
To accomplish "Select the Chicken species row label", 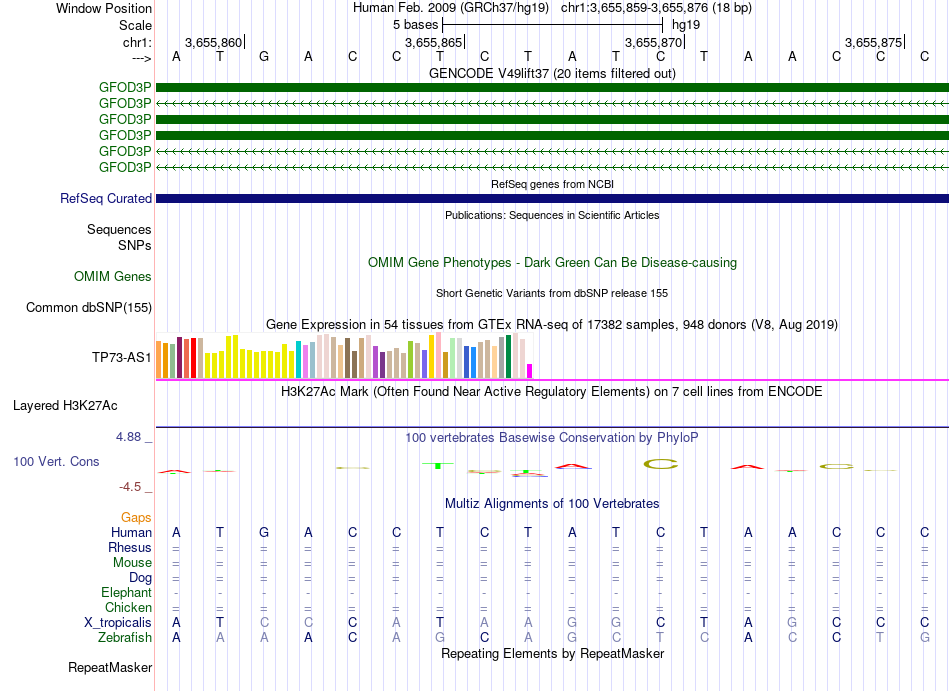I will pyautogui.click(x=128, y=607).
